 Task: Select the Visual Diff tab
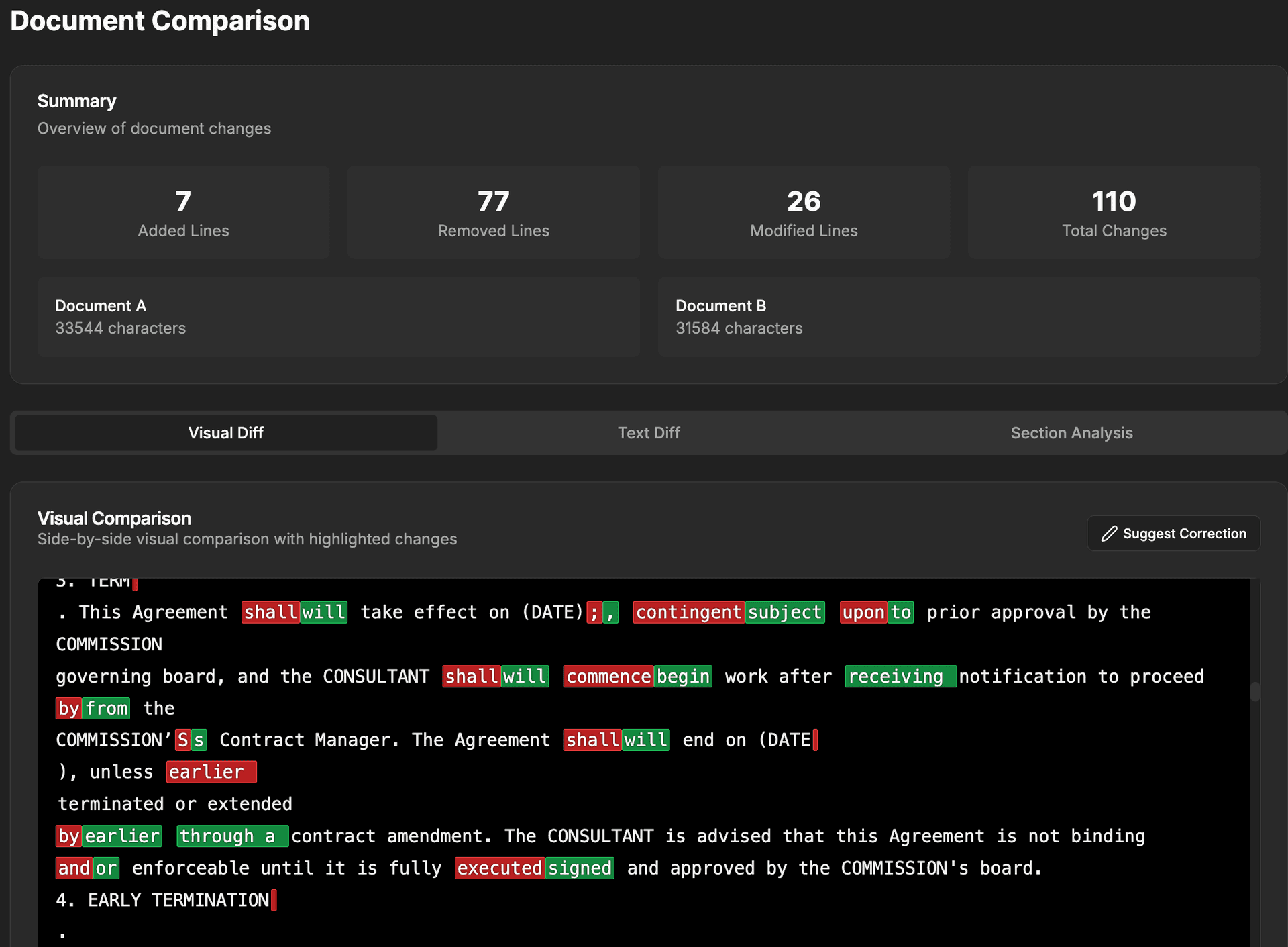tap(226, 433)
